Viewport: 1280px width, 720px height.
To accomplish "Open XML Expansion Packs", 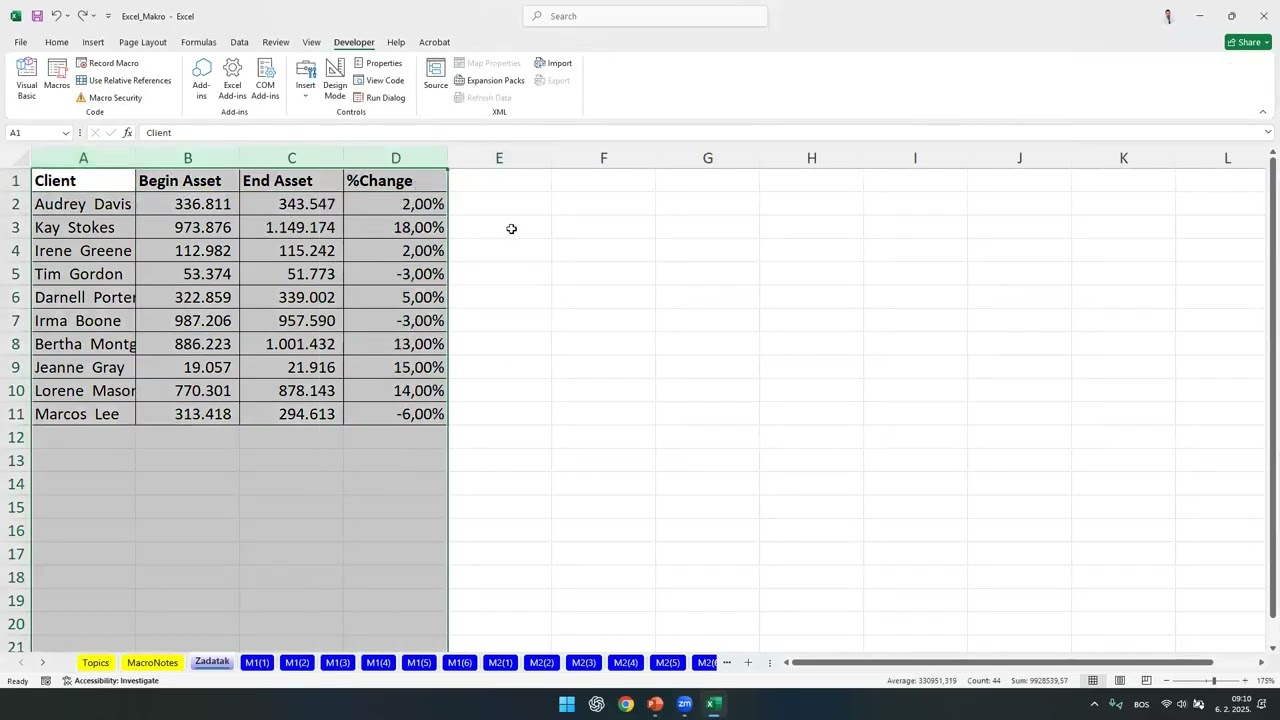I will (x=489, y=80).
